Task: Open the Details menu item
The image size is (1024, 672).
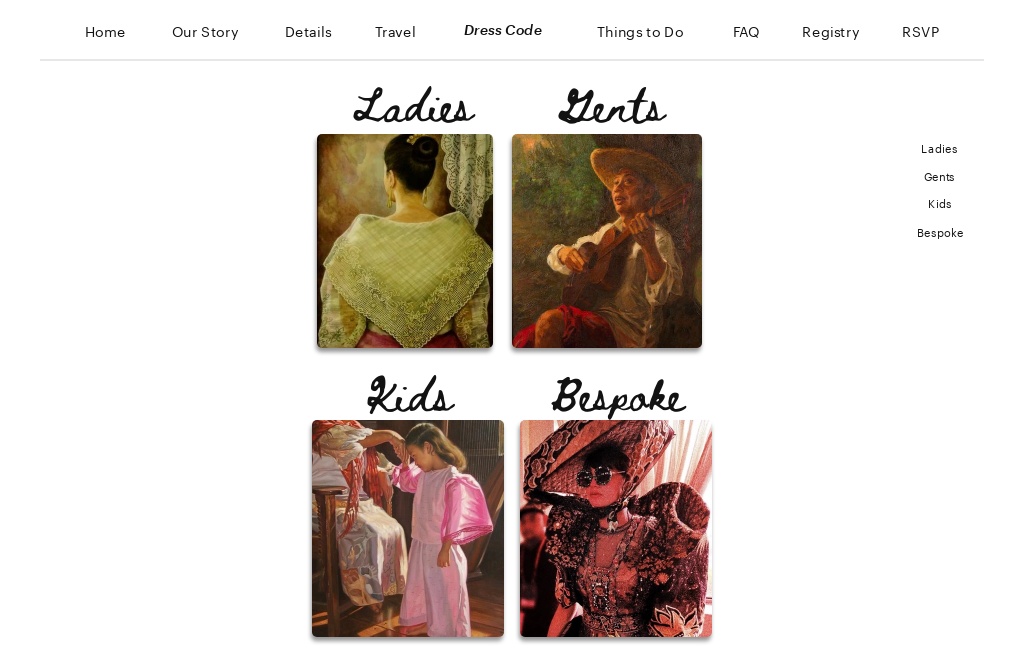Action: pyautogui.click(x=308, y=32)
